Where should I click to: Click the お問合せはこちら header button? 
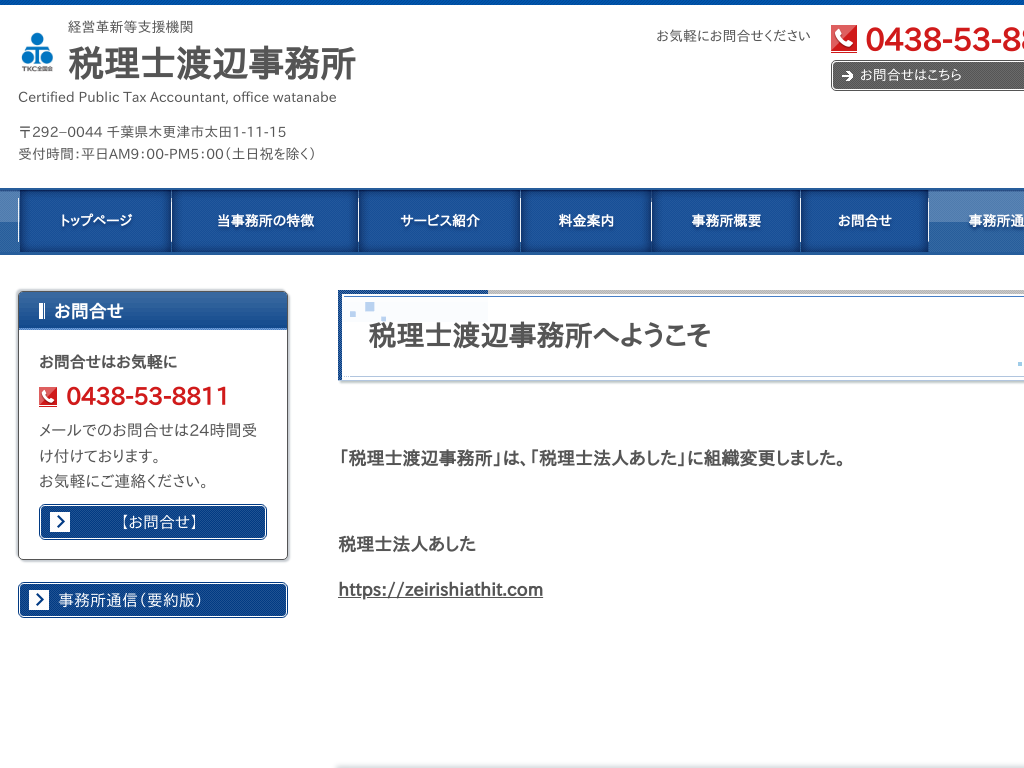point(927,76)
